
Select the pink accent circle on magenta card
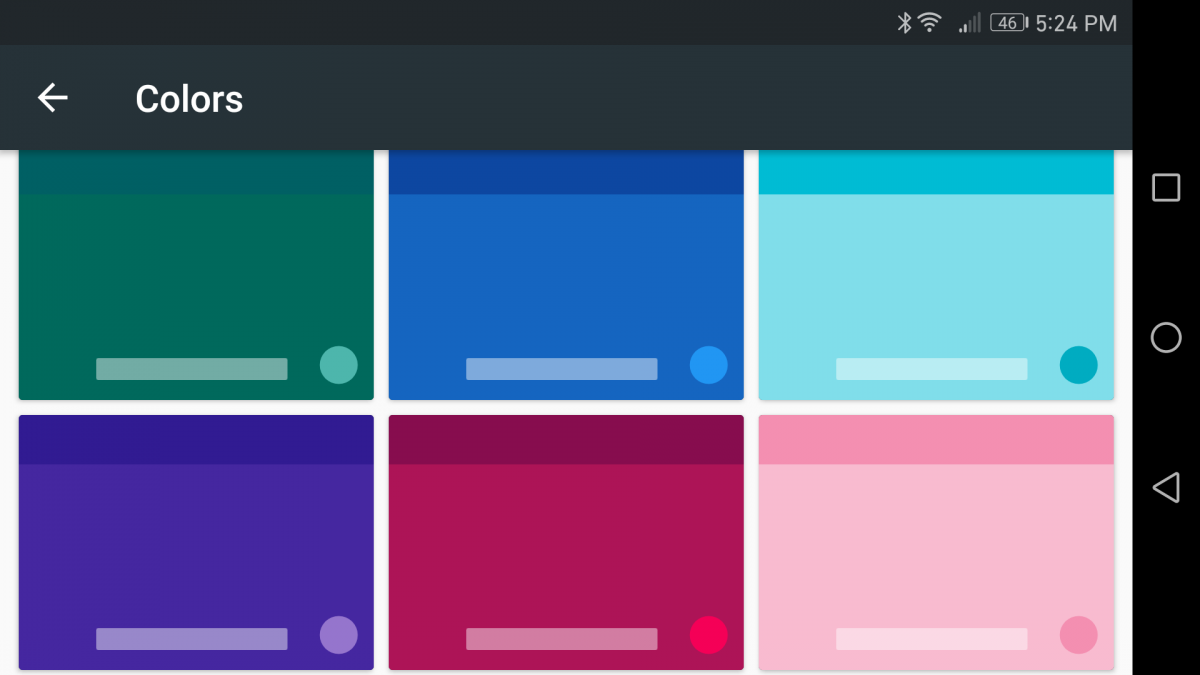pyautogui.click(x=708, y=636)
